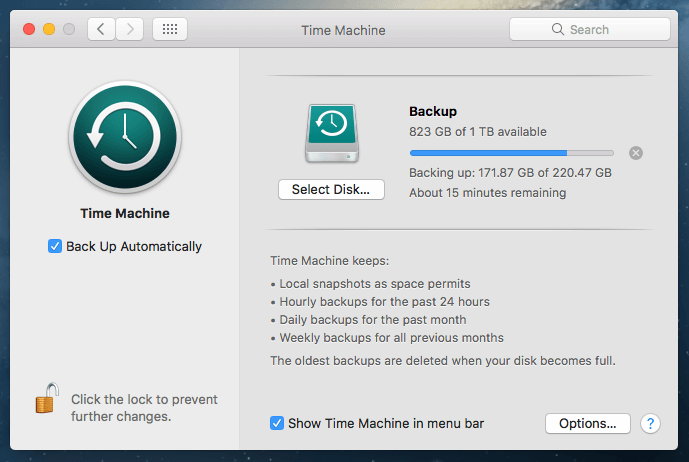Select the Backup disk drive icon

(x=332, y=133)
